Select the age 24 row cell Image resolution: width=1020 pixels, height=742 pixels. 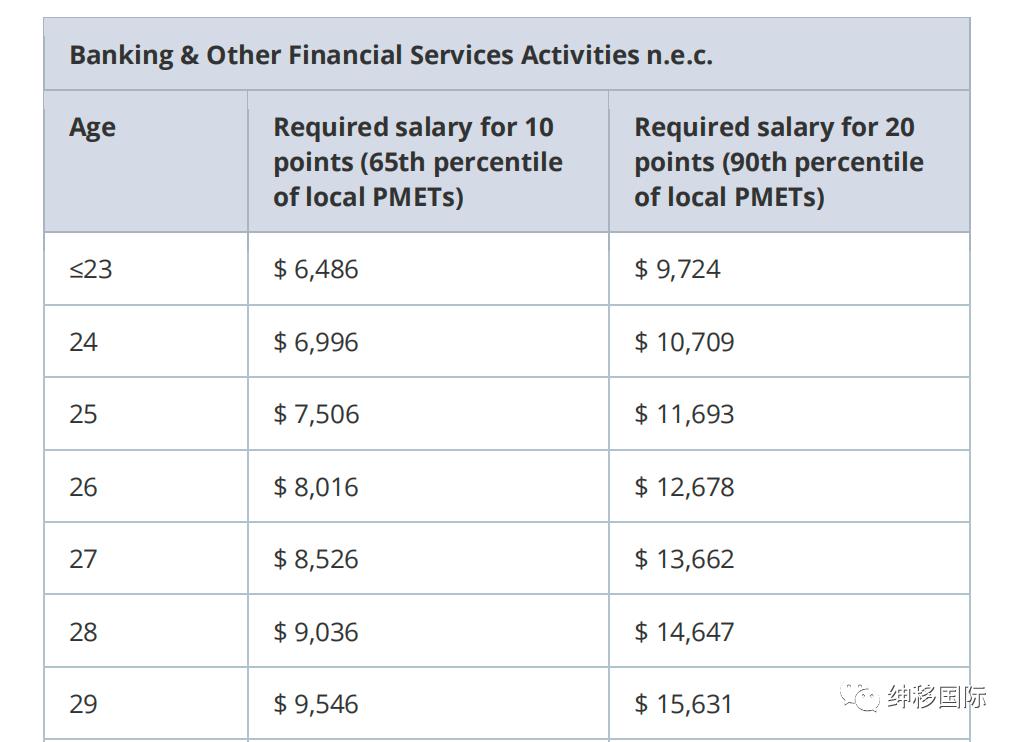click(84, 342)
